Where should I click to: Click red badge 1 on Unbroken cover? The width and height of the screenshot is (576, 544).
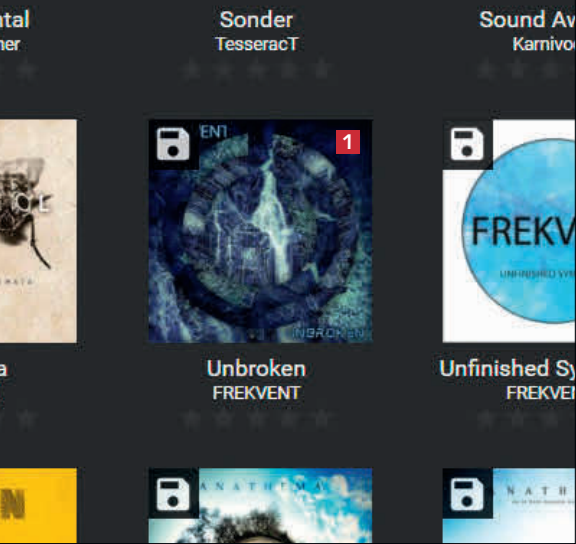pos(348,142)
